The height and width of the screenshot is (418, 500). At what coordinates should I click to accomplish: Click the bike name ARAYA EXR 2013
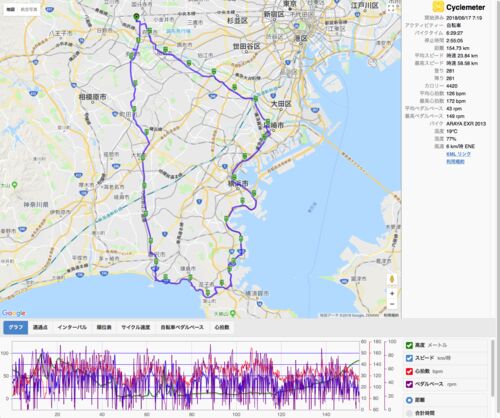point(466,124)
